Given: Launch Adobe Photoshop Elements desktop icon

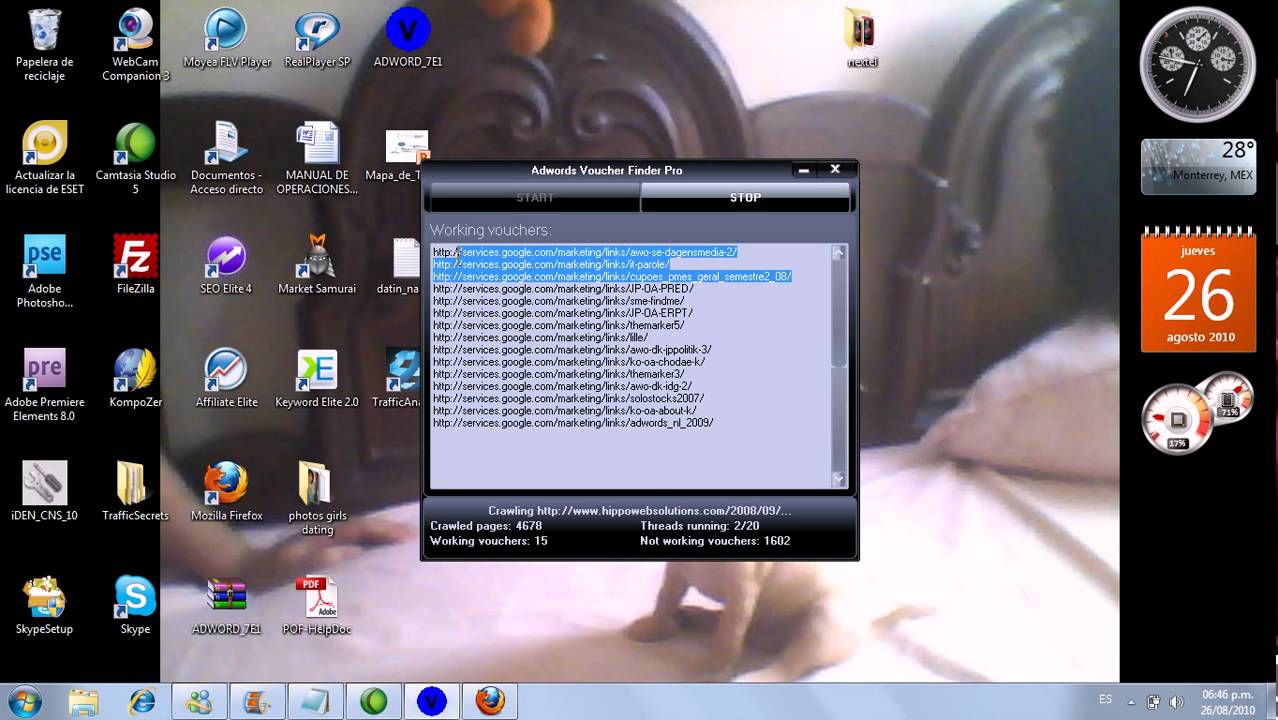Looking at the screenshot, I should click(44, 272).
